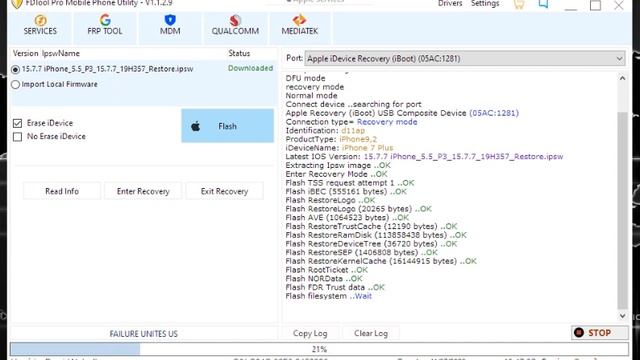The width and height of the screenshot is (640, 360).
Task: Click the FDTool shield logo icon
Action: pyautogui.click(x=17, y=4)
